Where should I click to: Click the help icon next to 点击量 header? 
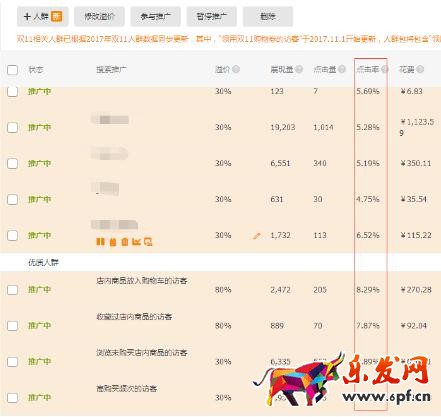(x=342, y=69)
